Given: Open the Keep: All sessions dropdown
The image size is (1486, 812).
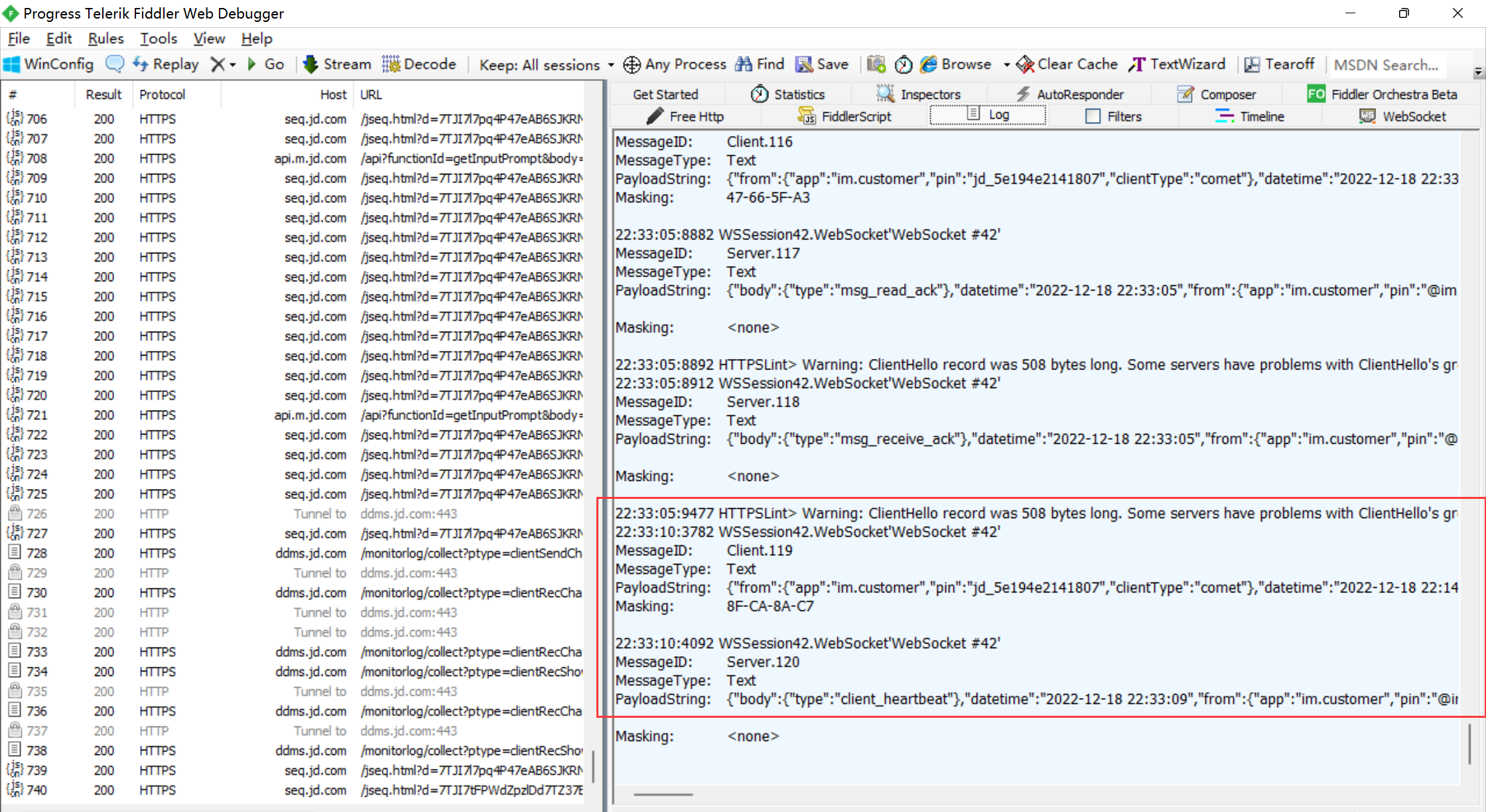Looking at the screenshot, I should pyautogui.click(x=544, y=64).
